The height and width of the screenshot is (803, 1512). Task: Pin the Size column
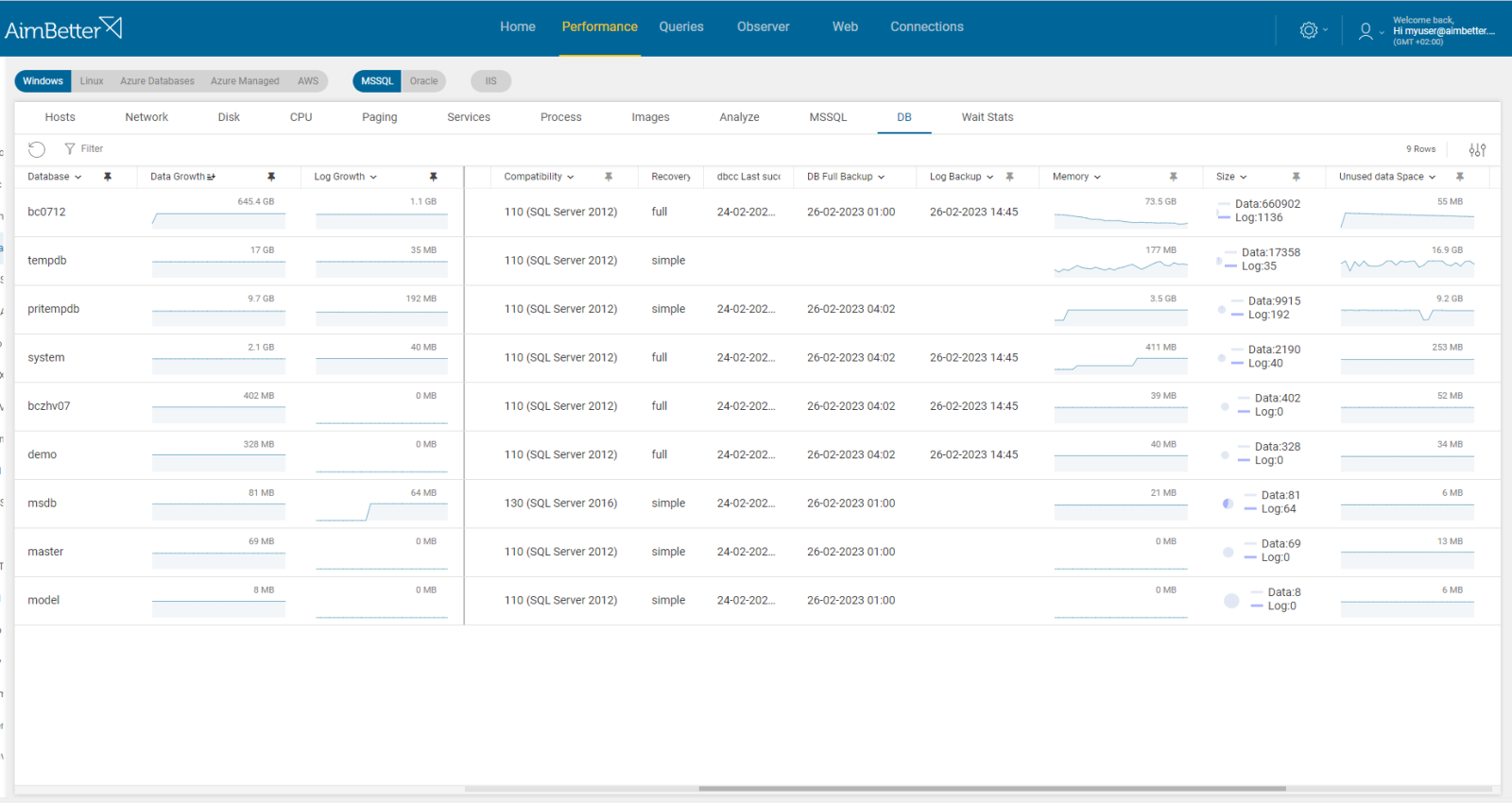click(1297, 177)
